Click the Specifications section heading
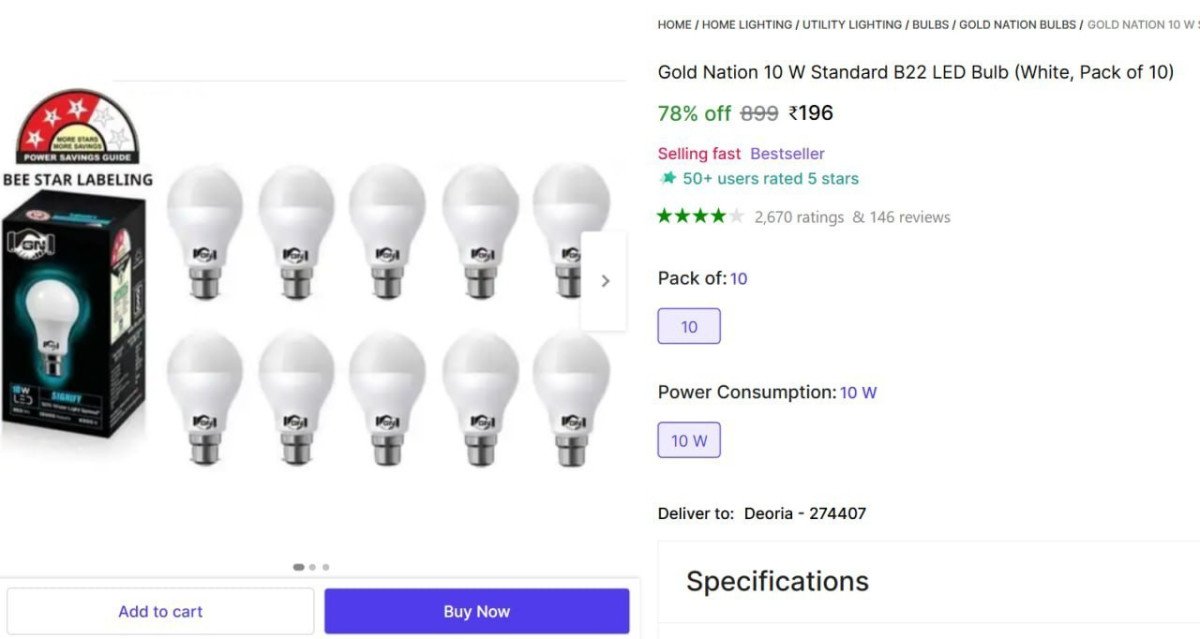The height and width of the screenshot is (639, 1200). [x=778, y=581]
